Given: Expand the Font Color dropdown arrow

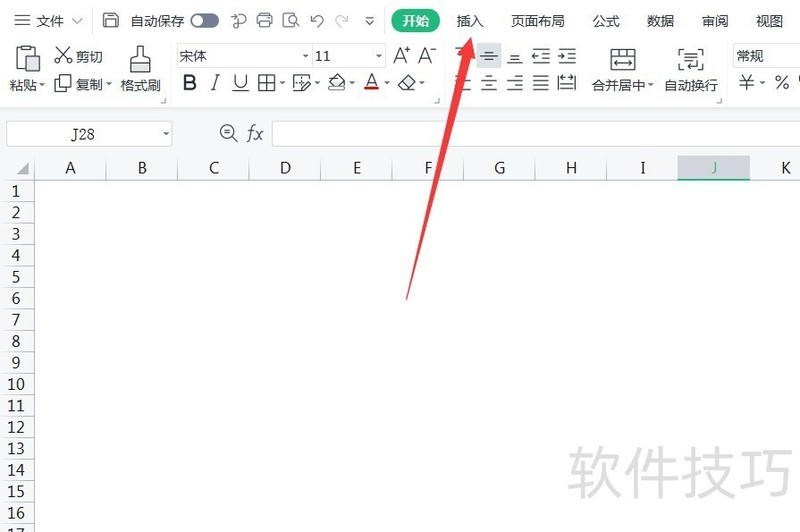Looking at the screenshot, I should coord(387,83).
